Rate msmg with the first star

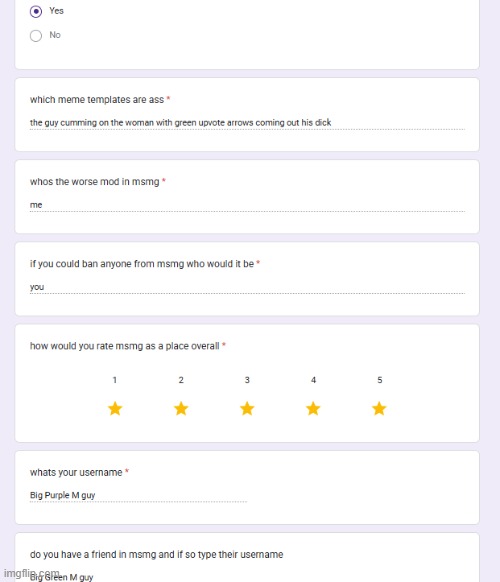(115, 409)
